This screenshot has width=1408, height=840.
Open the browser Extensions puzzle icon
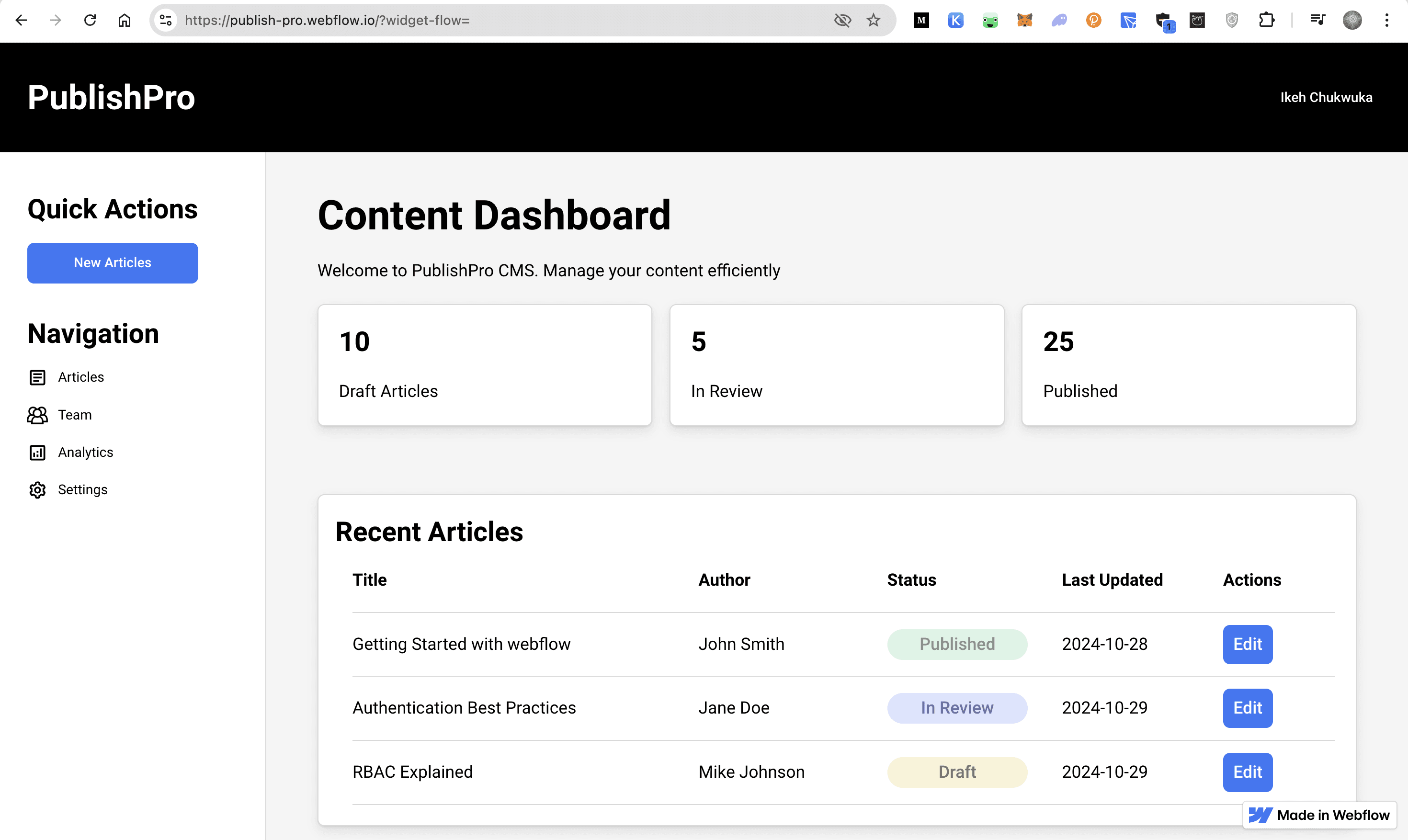(1267, 21)
